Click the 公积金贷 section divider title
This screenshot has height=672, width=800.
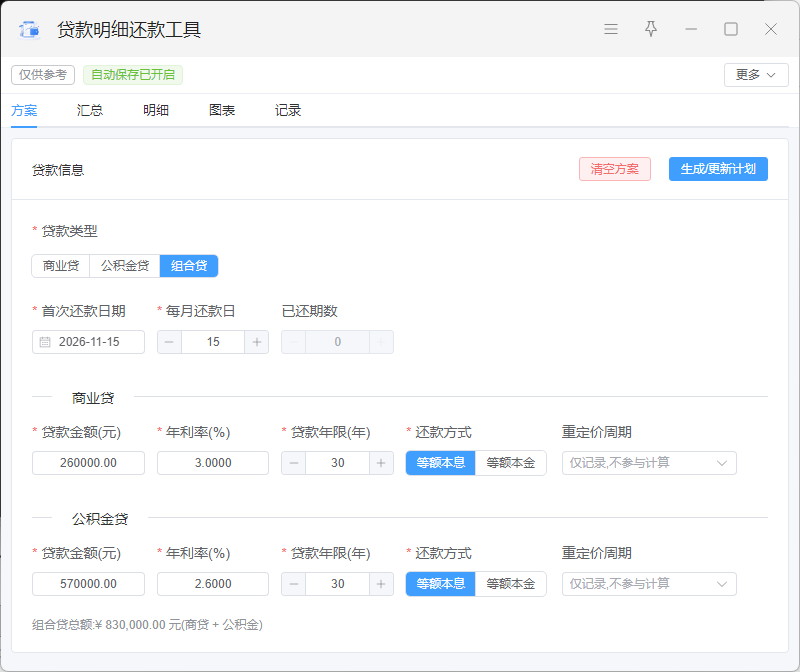pyautogui.click(x=100, y=519)
